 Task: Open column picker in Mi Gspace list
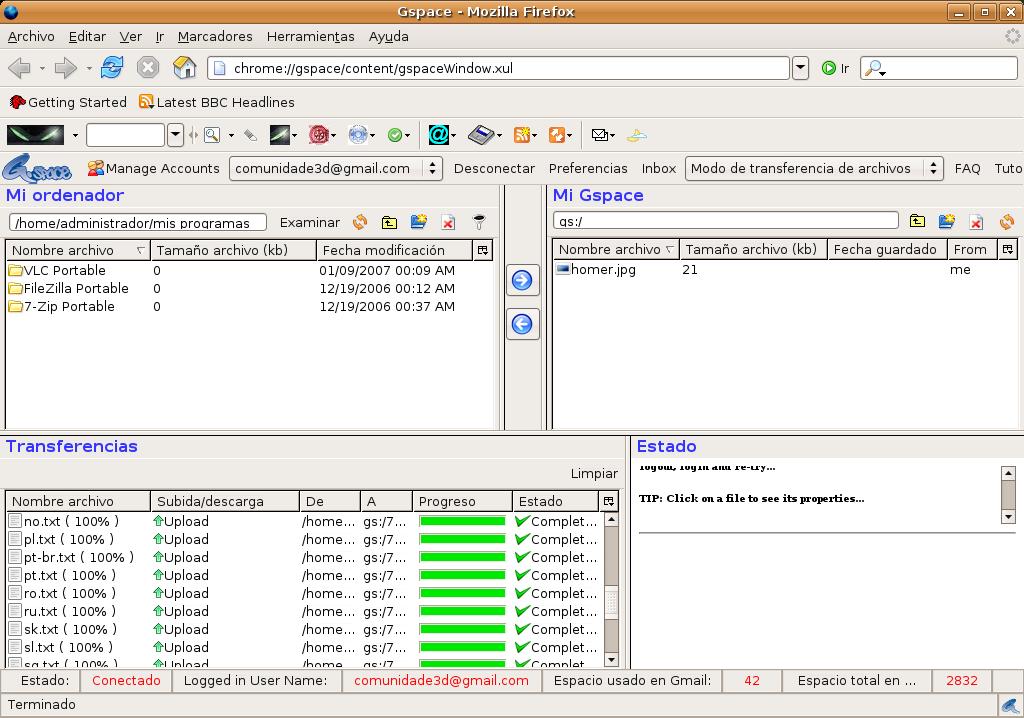tap(1008, 249)
